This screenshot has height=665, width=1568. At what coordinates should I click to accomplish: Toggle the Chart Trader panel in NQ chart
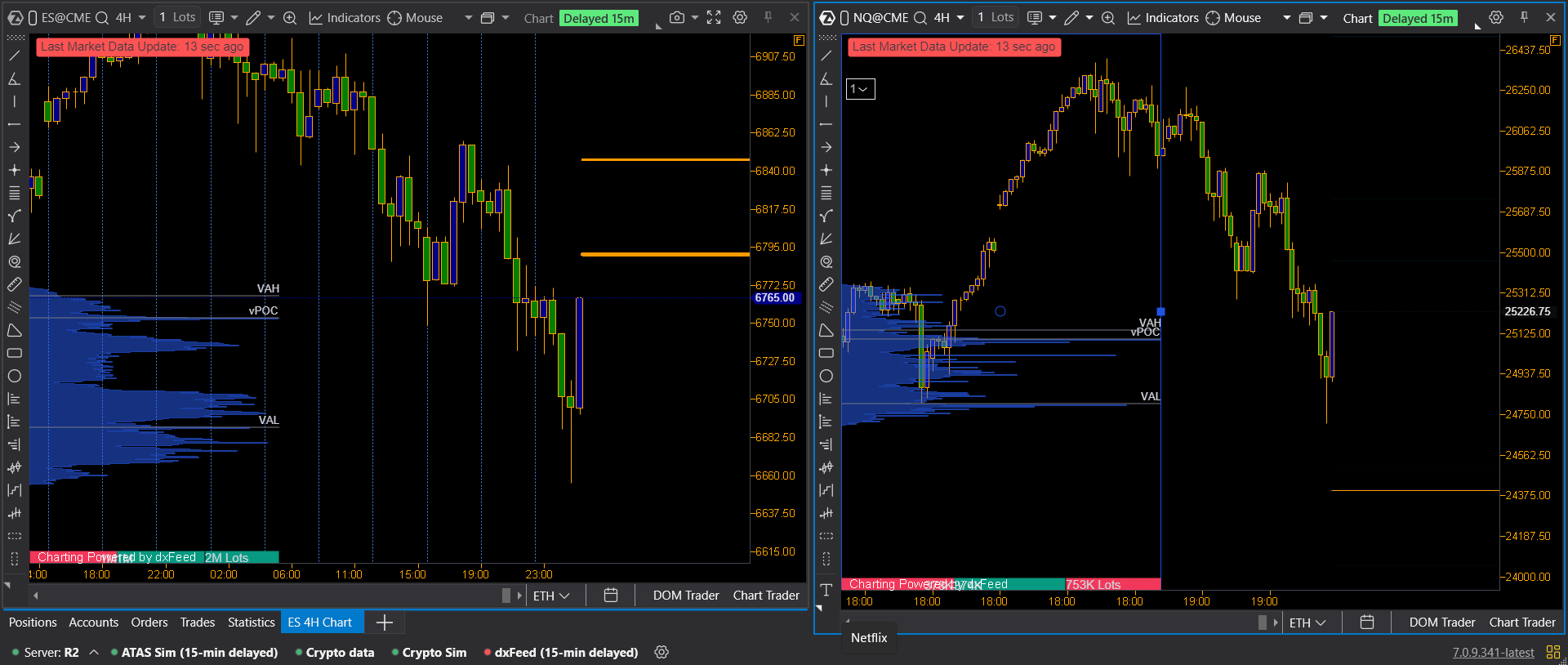click(x=1522, y=623)
